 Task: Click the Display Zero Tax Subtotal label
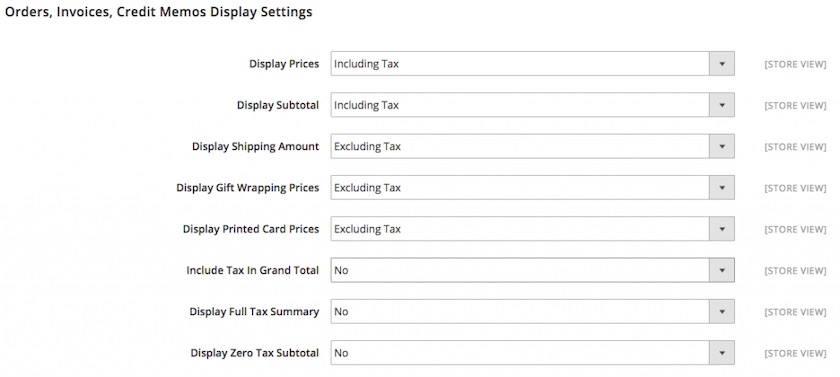click(254, 353)
